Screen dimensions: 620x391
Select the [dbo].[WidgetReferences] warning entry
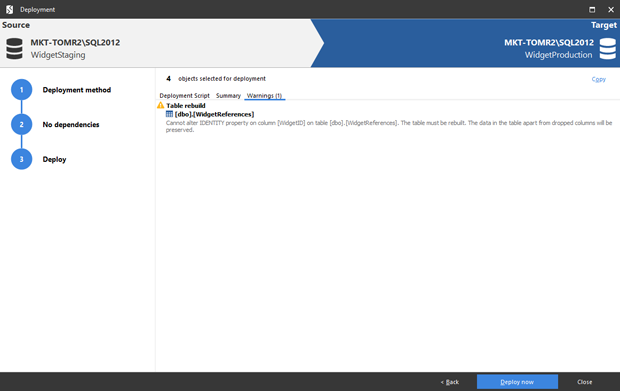pos(214,114)
